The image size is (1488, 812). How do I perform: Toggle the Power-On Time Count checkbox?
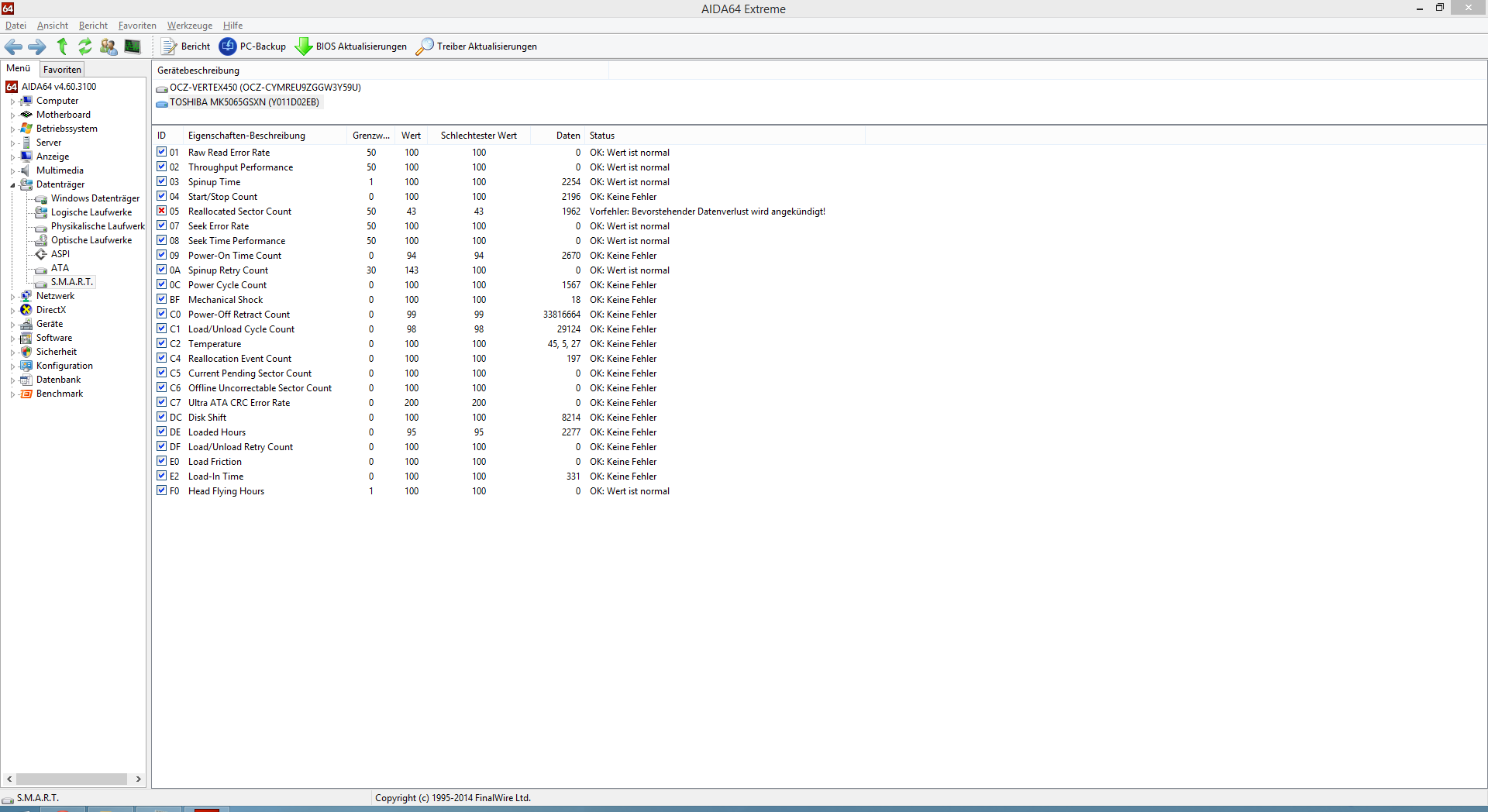coord(162,255)
